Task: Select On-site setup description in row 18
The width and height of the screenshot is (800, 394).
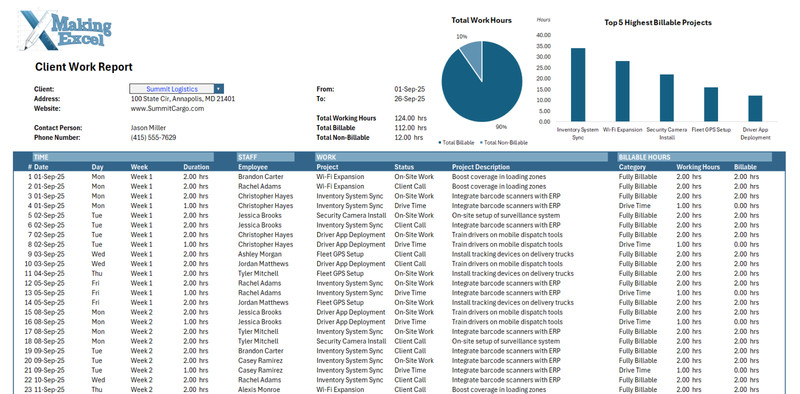Action: (506, 341)
